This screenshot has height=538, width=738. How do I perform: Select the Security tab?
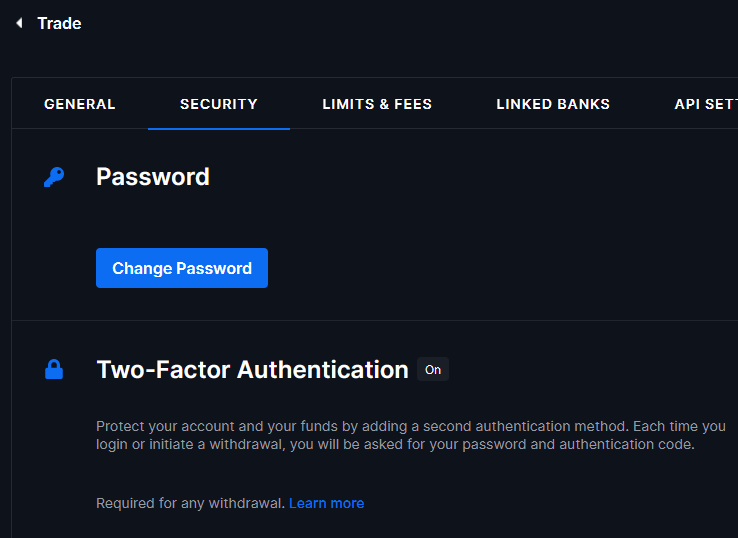(x=219, y=104)
